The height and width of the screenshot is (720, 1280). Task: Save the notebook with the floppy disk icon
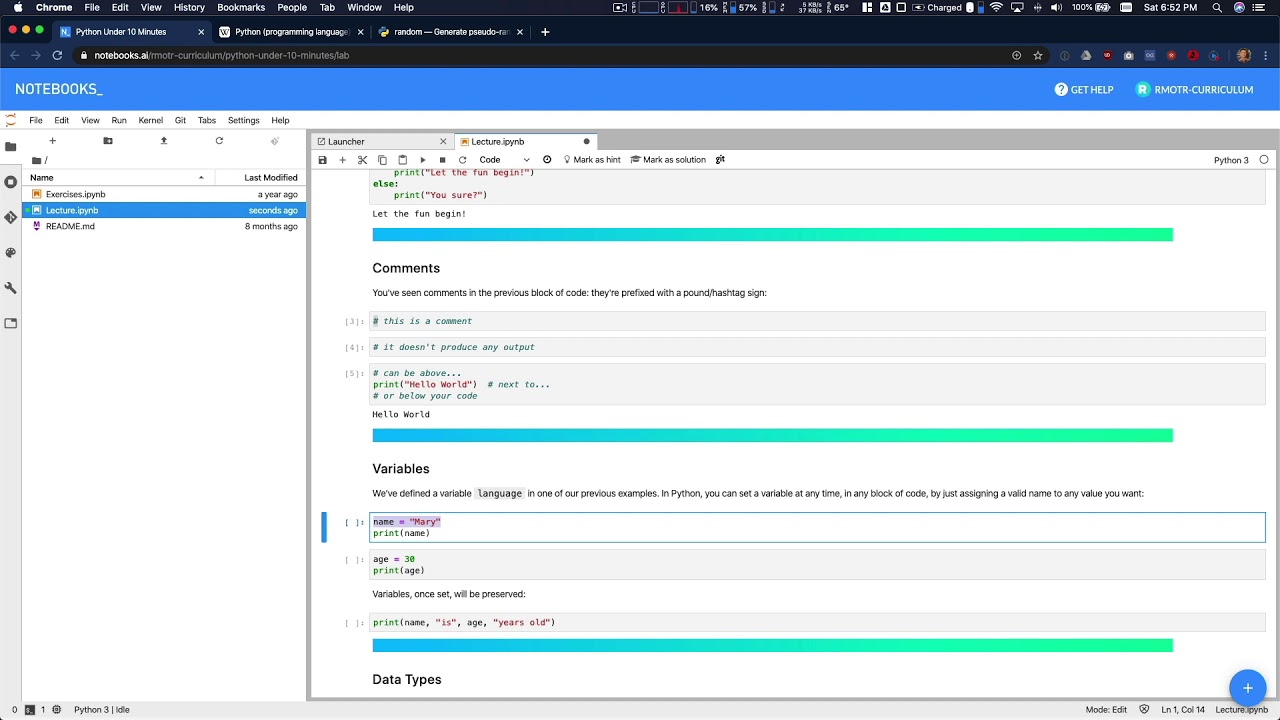coord(322,160)
